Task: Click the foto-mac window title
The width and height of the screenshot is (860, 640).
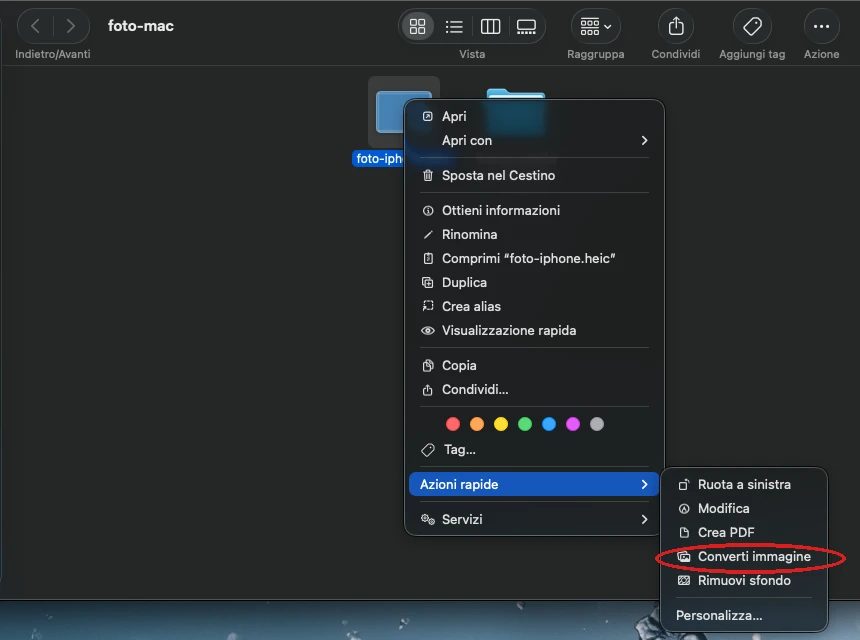Action: 141,26
